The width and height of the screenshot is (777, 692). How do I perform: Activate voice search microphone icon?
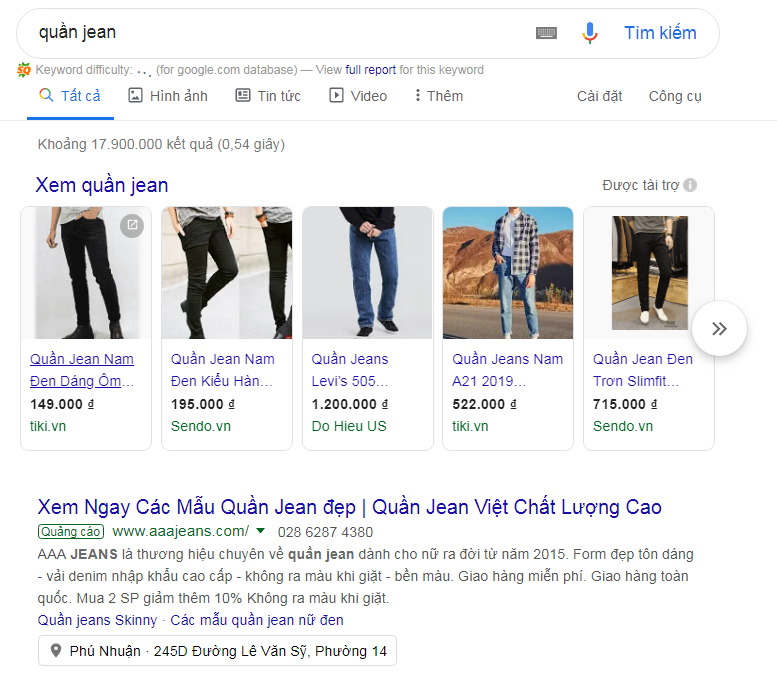[x=590, y=33]
